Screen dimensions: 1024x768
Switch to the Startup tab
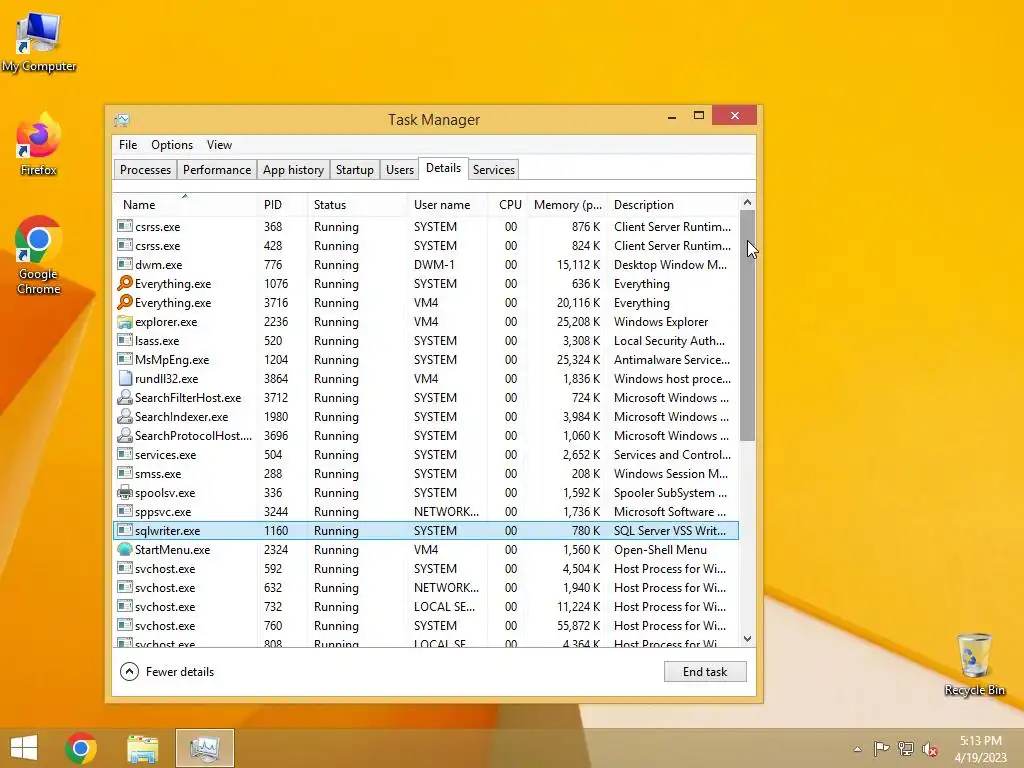click(355, 170)
